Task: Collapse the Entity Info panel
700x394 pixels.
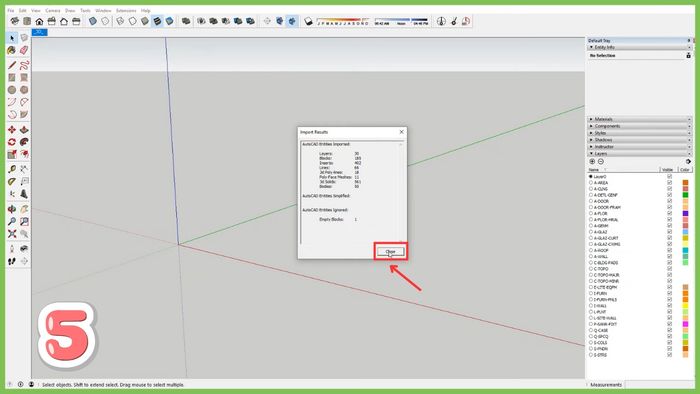Action: 639,47
